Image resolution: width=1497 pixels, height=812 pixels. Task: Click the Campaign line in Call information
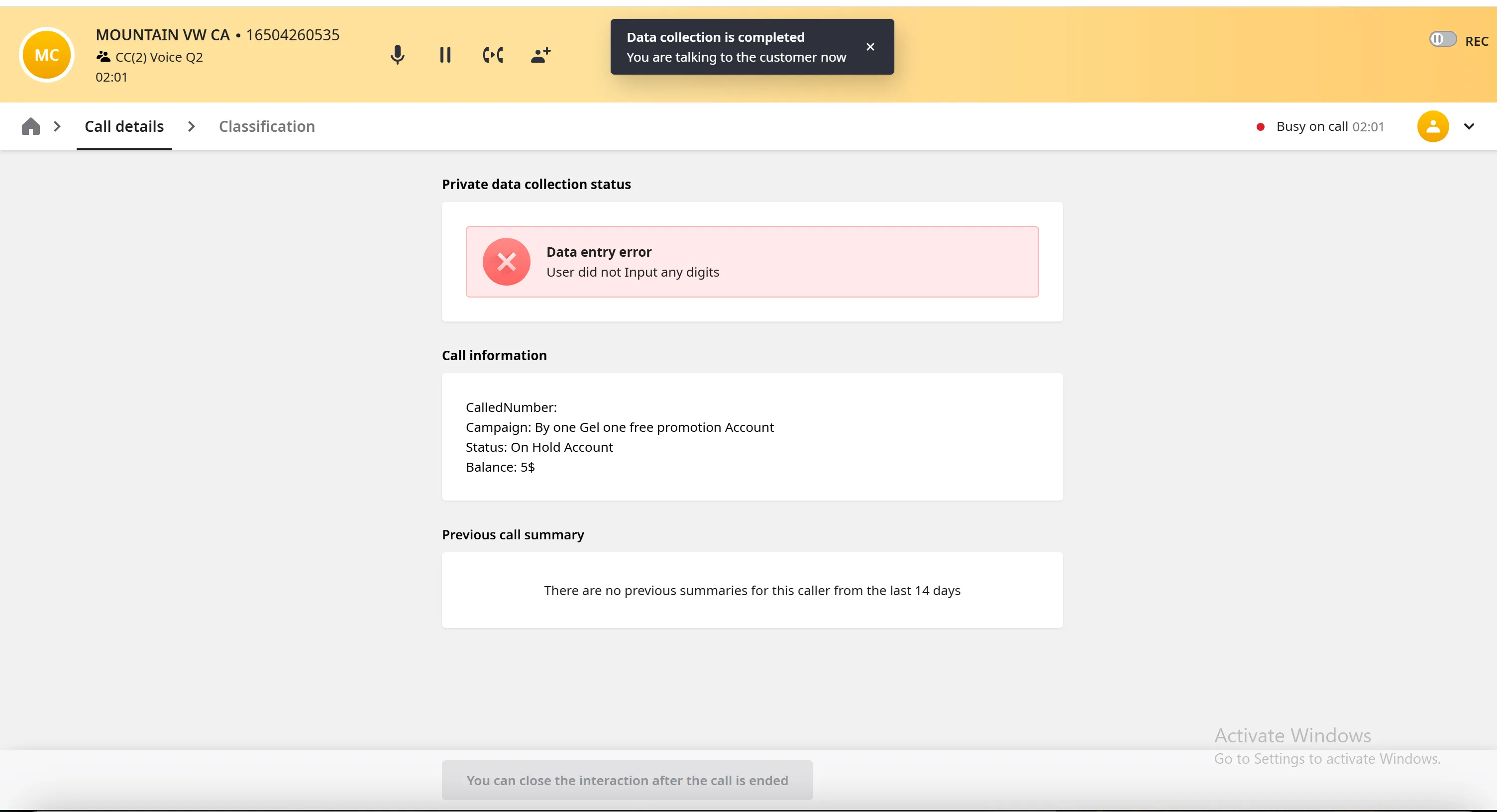(620, 427)
